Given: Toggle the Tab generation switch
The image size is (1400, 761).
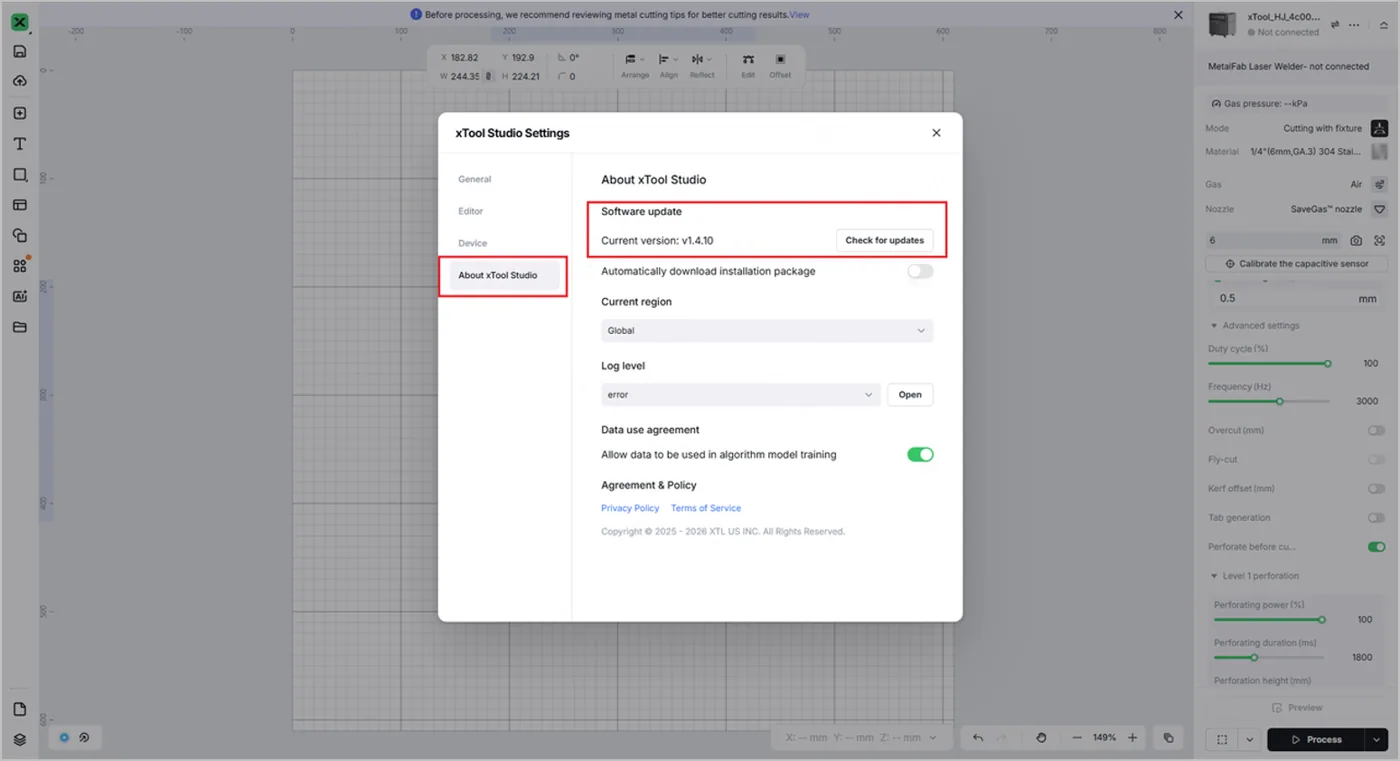Looking at the screenshot, I should (1377, 518).
